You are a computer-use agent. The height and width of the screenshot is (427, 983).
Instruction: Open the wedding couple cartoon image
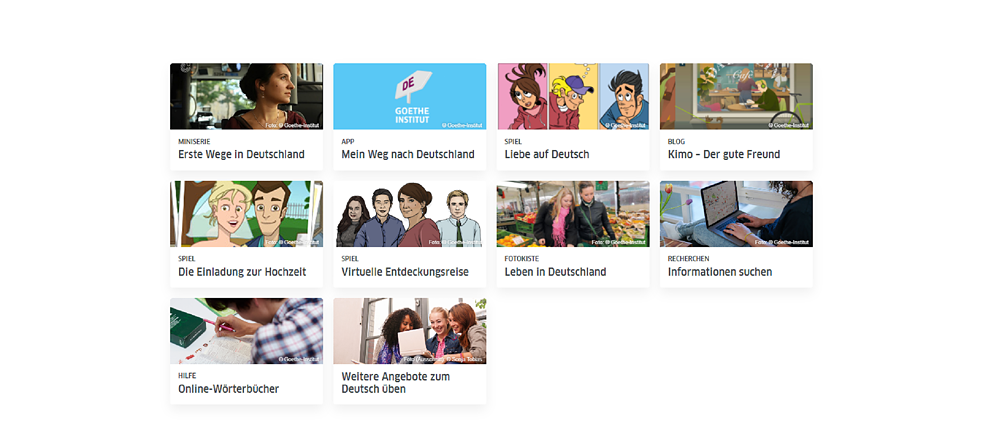point(246,214)
